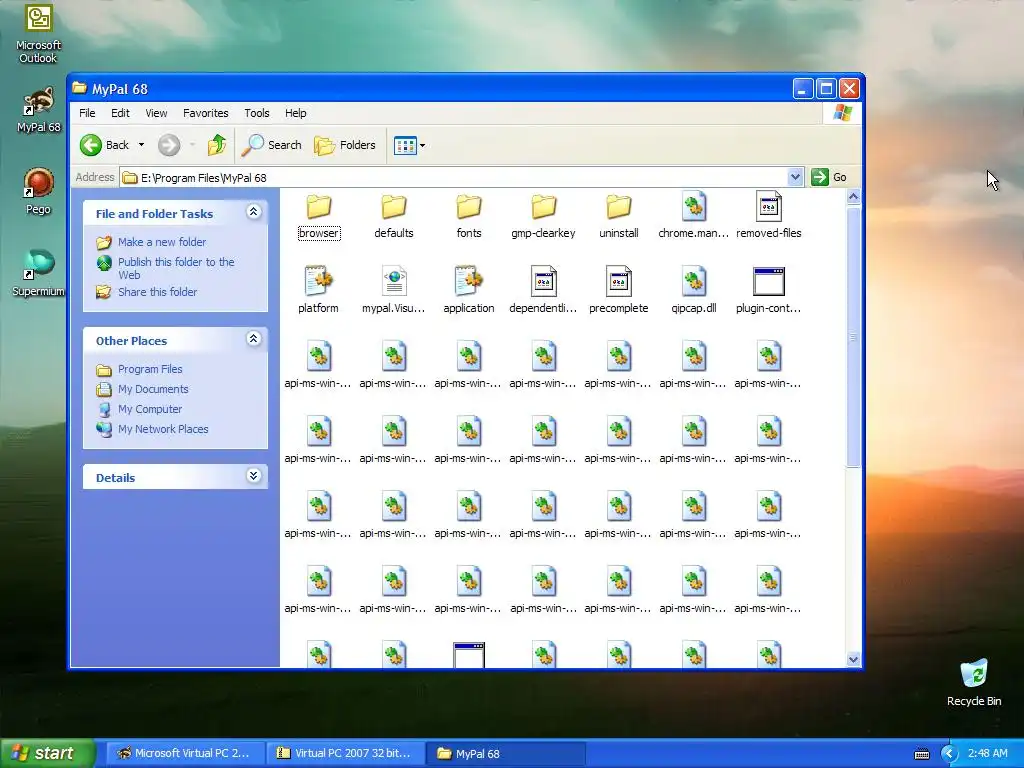Image resolution: width=1024 pixels, height=768 pixels.
Task: Open the Back history dropdown arrow
Action: click(x=141, y=145)
